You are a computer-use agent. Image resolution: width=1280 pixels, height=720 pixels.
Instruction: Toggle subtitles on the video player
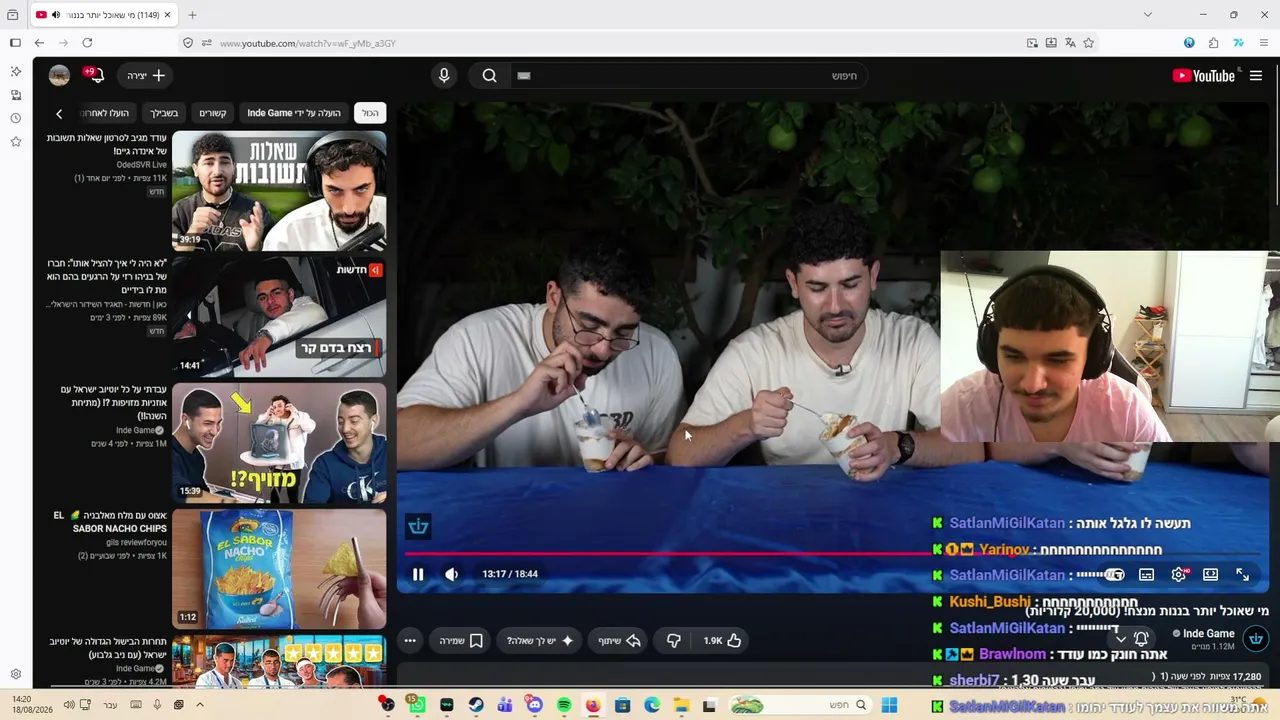point(1146,575)
